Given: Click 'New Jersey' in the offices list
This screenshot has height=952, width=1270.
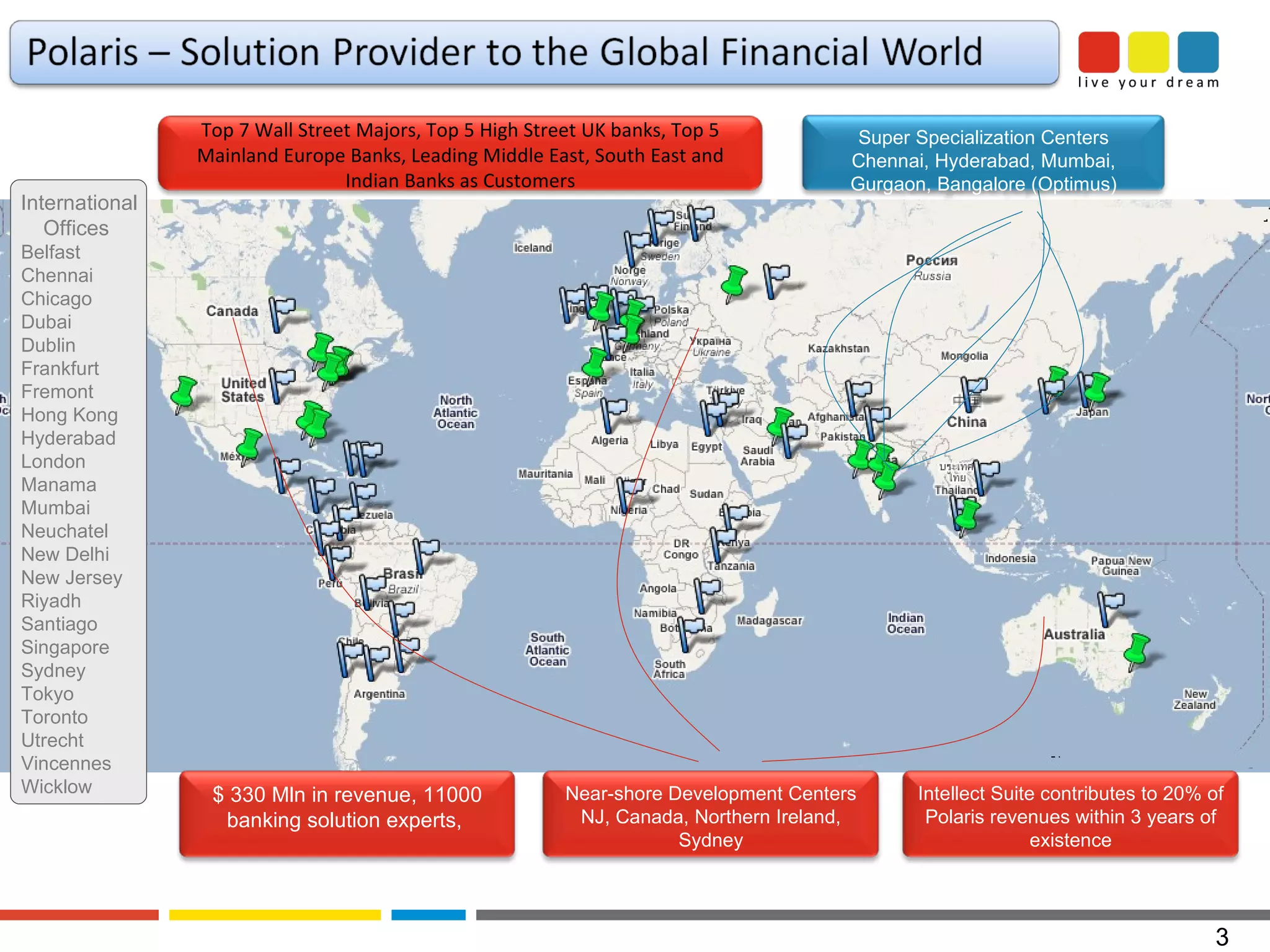Looking at the screenshot, I should tap(72, 578).
